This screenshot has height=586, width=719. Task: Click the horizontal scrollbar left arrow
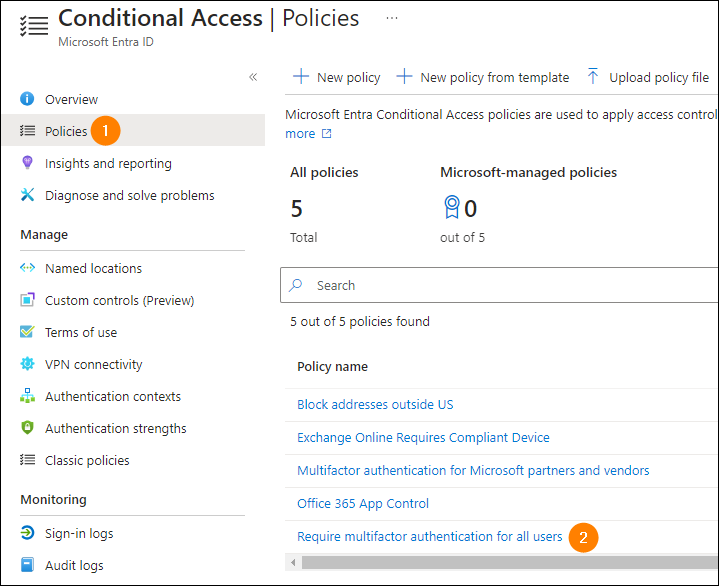293,562
